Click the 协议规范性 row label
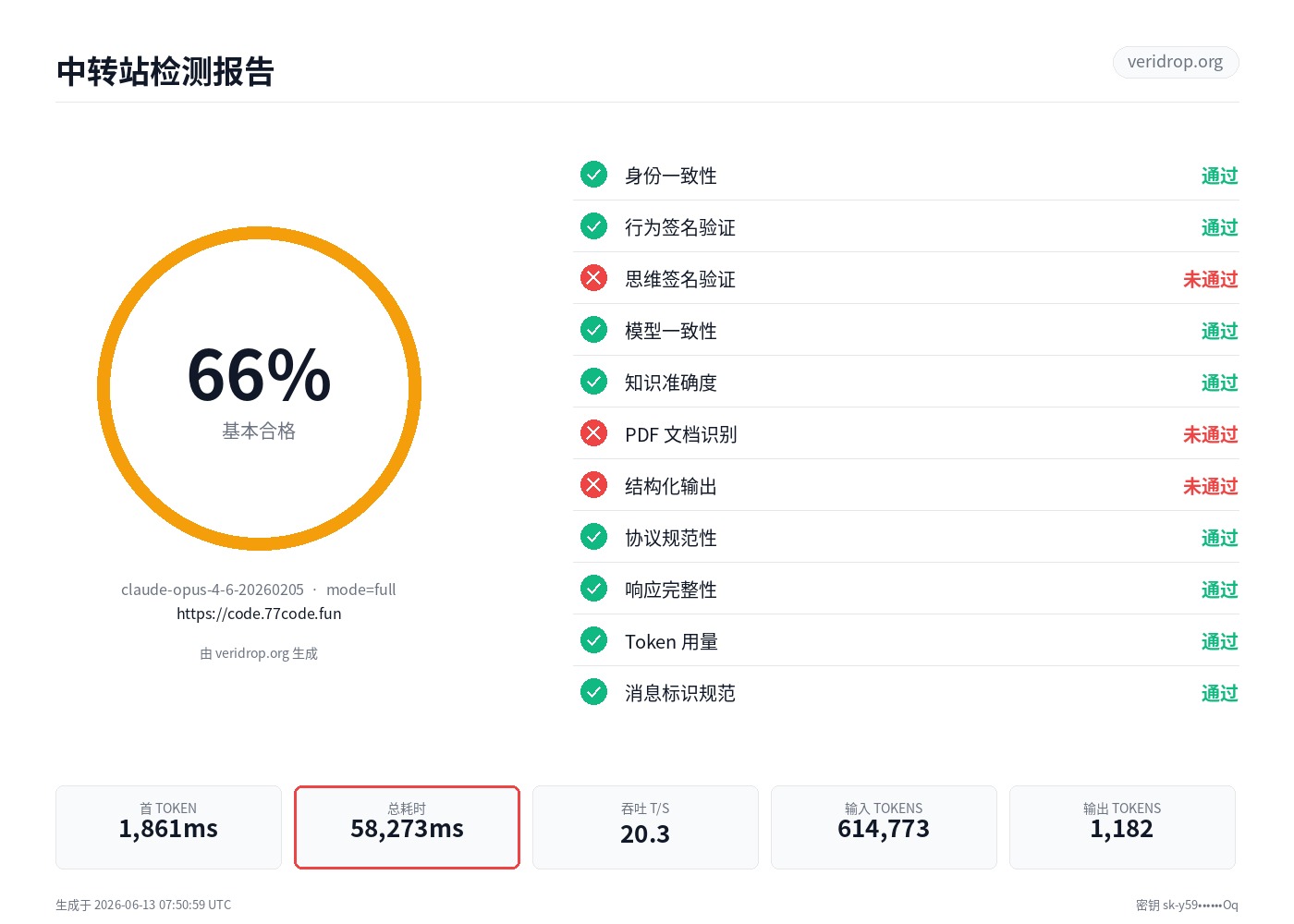 pyautogui.click(x=671, y=538)
